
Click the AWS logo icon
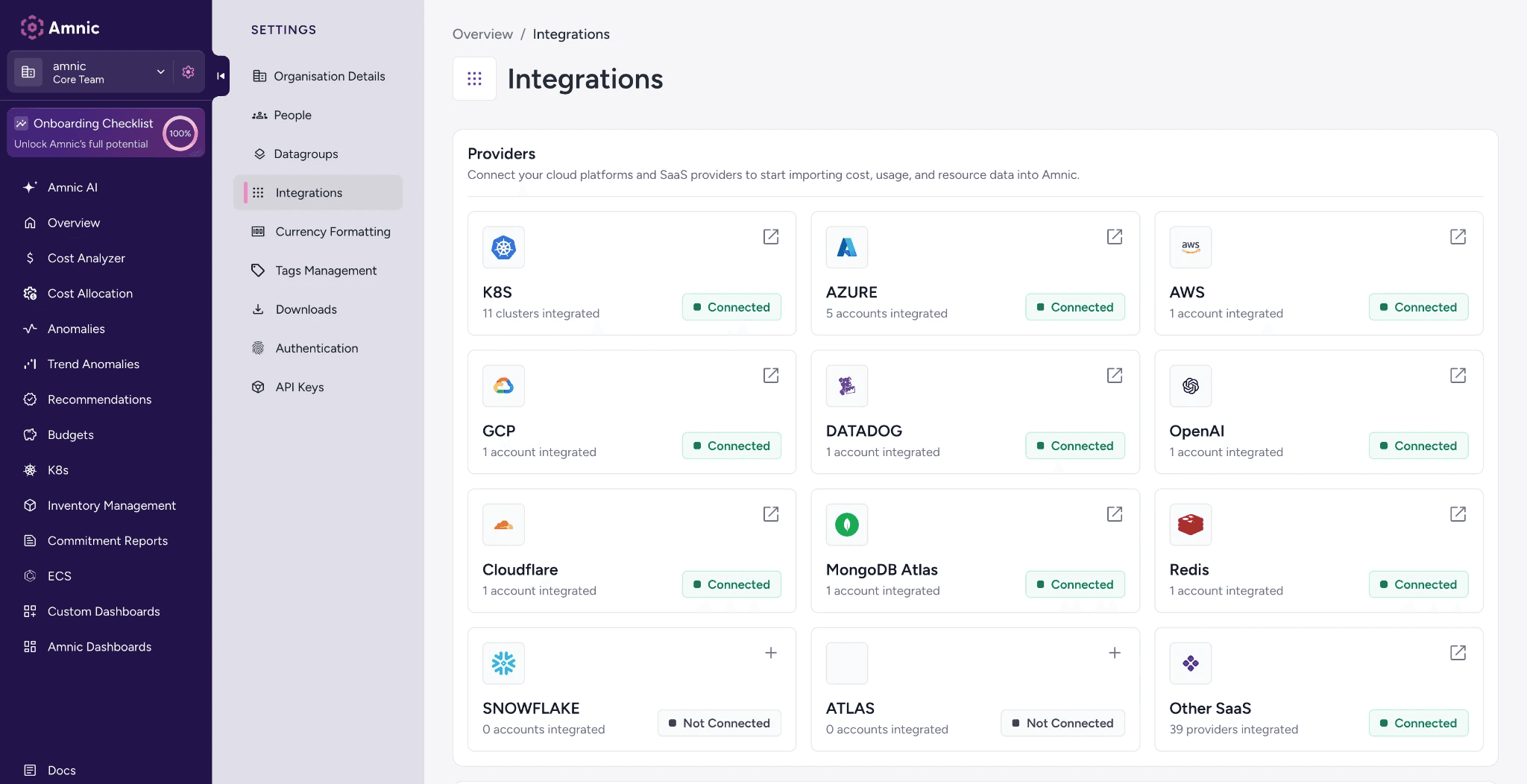click(1191, 247)
